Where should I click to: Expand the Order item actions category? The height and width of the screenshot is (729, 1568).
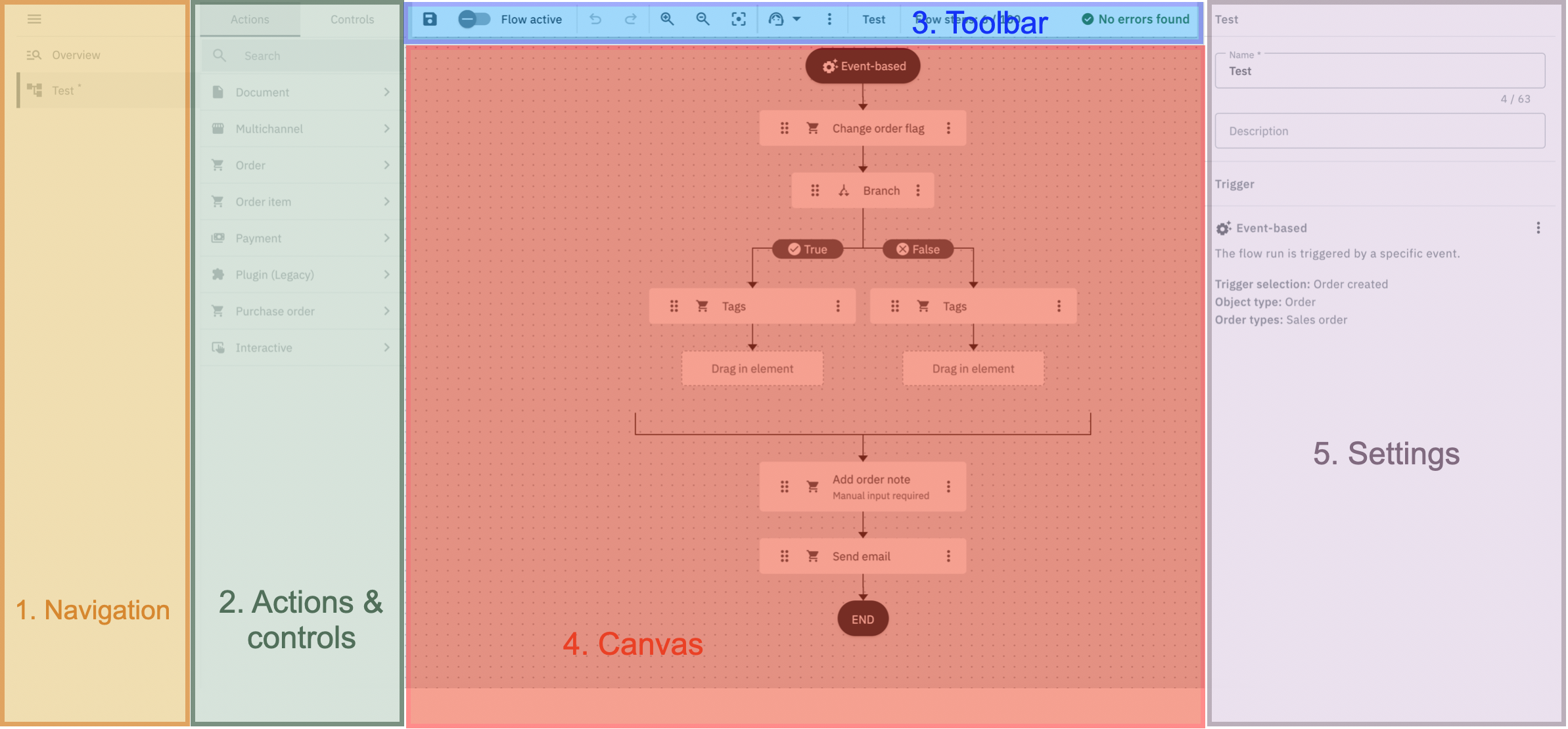coord(301,202)
